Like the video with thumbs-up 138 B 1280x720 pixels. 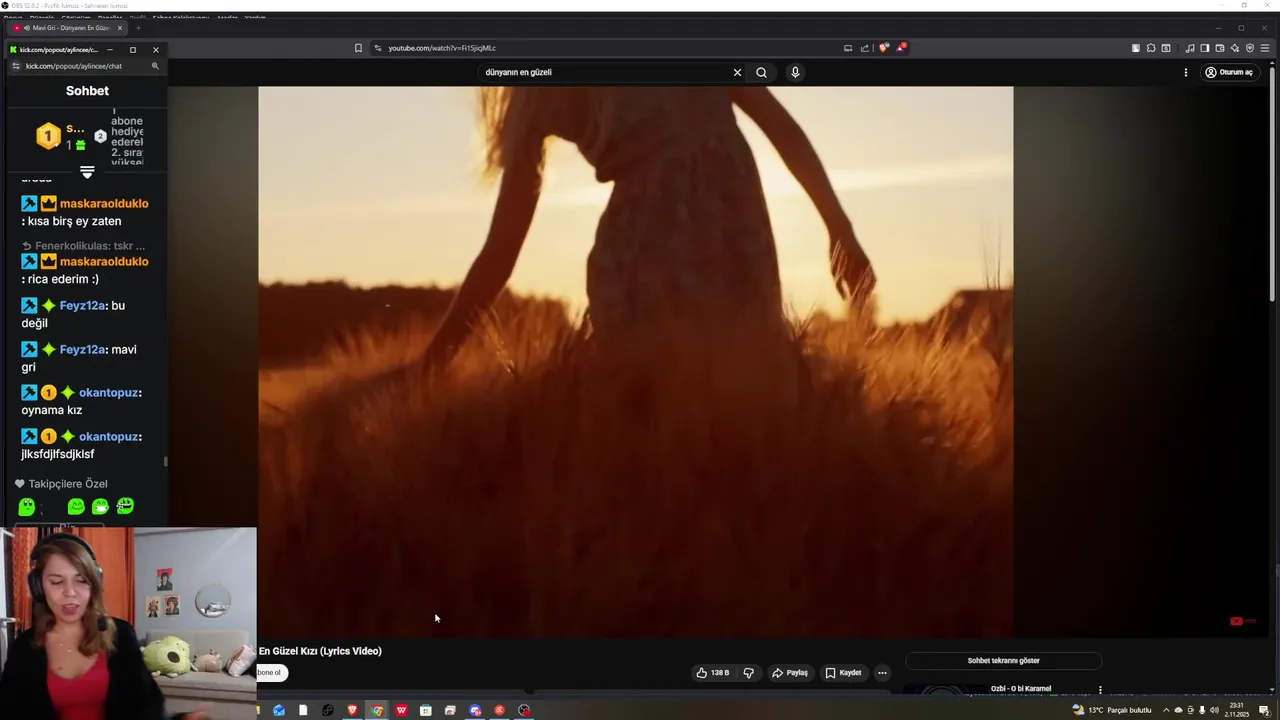tap(712, 673)
